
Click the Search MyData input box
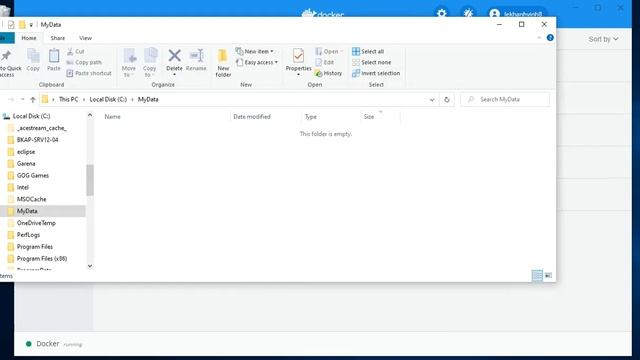[x=505, y=100]
